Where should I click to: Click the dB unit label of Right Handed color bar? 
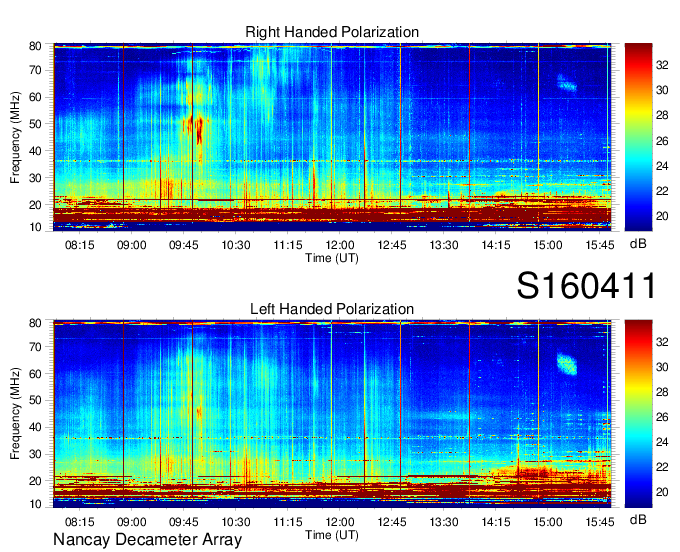[x=638, y=244]
